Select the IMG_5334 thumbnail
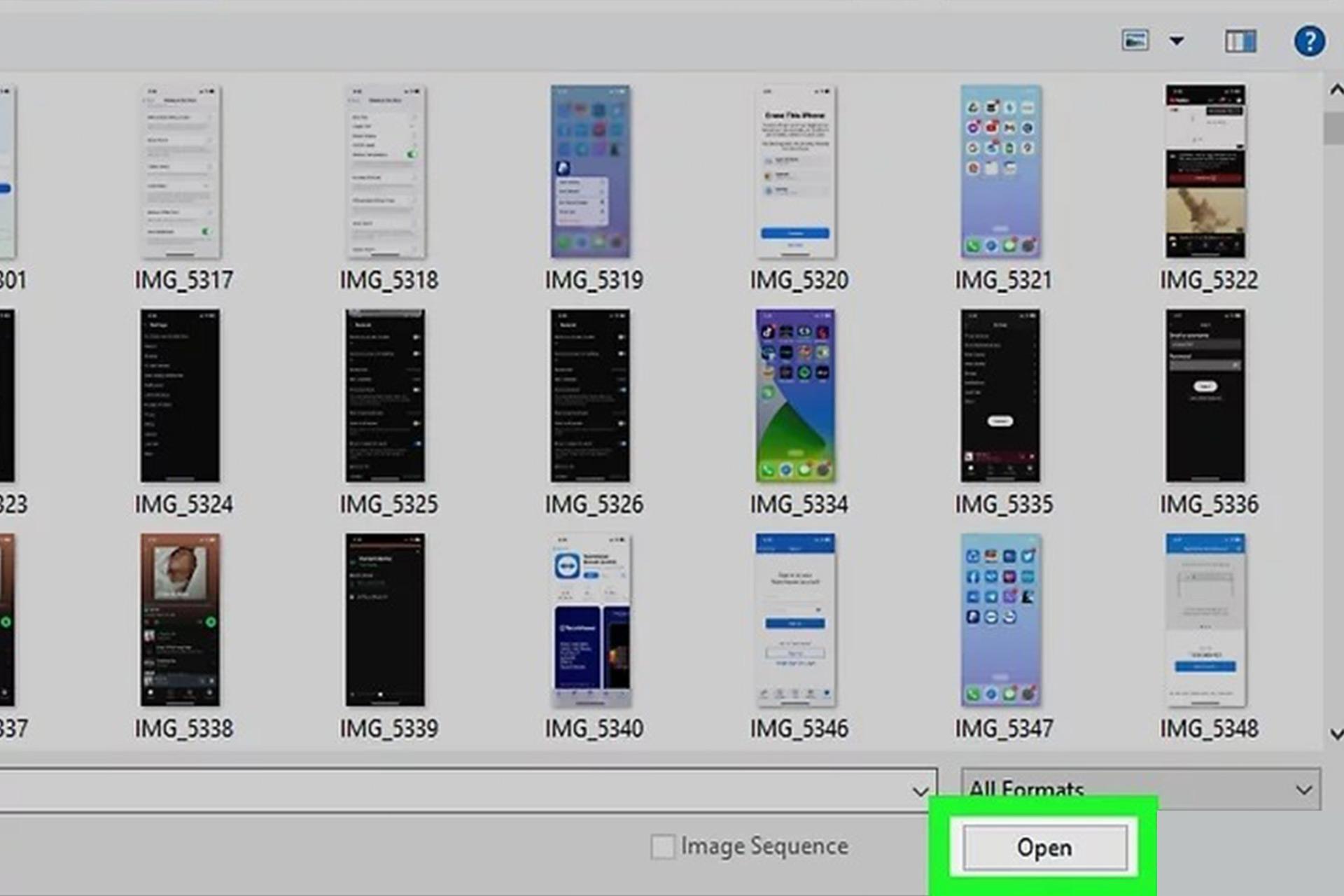This screenshot has width=1344, height=896. coord(796,395)
